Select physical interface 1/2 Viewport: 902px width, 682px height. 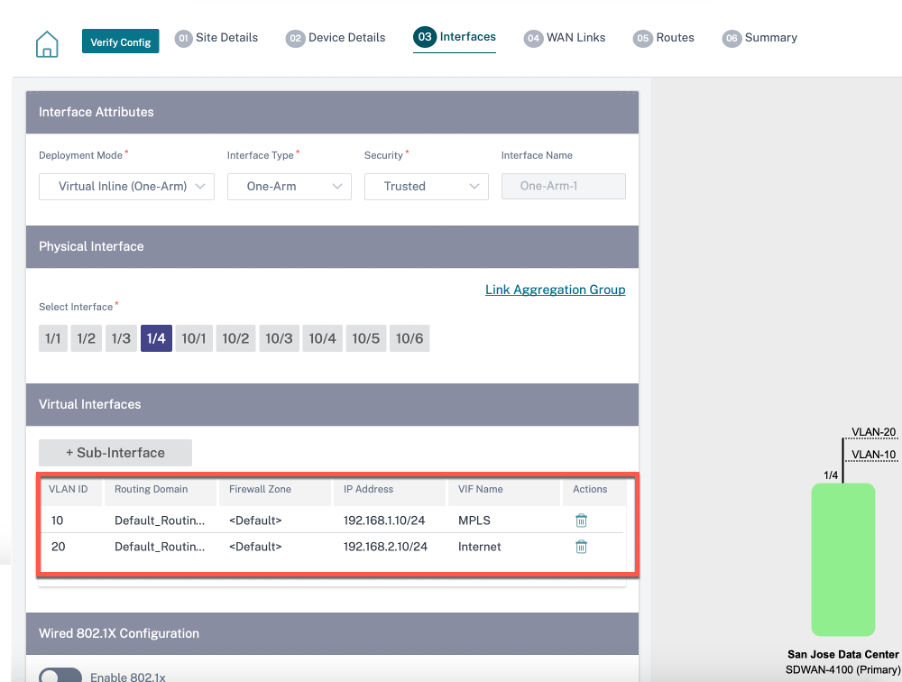[86, 338]
